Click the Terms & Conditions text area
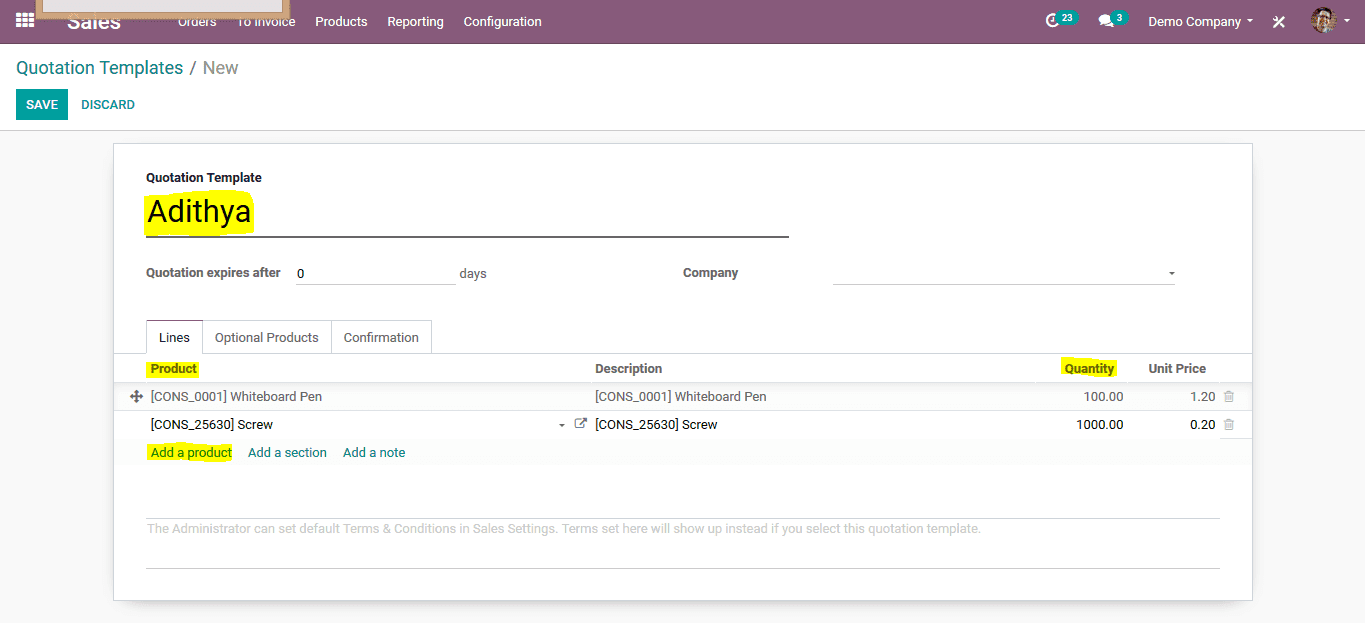Image resolution: width=1365 pixels, height=623 pixels. coord(683,543)
